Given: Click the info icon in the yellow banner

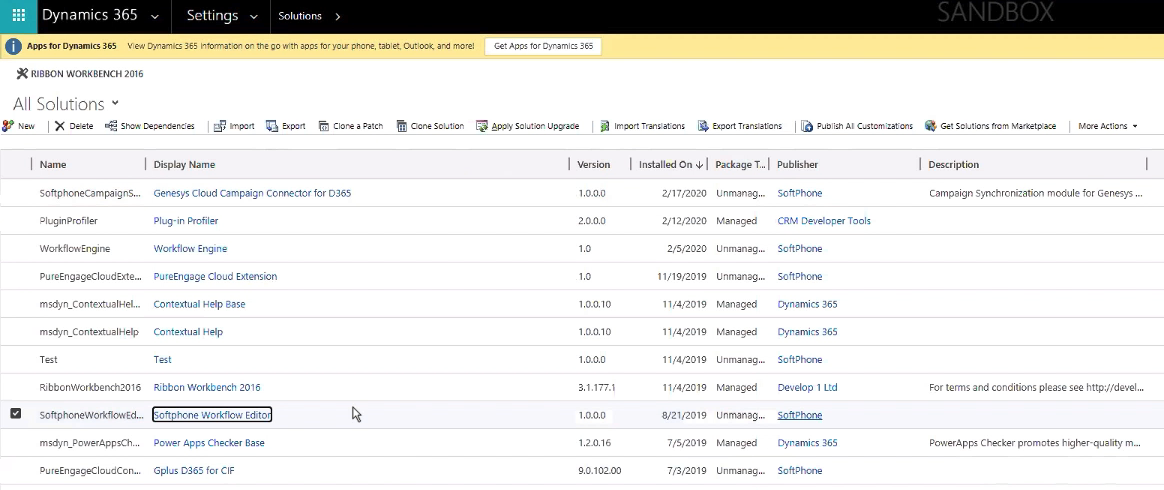Looking at the screenshot, I should click(13, 47).
